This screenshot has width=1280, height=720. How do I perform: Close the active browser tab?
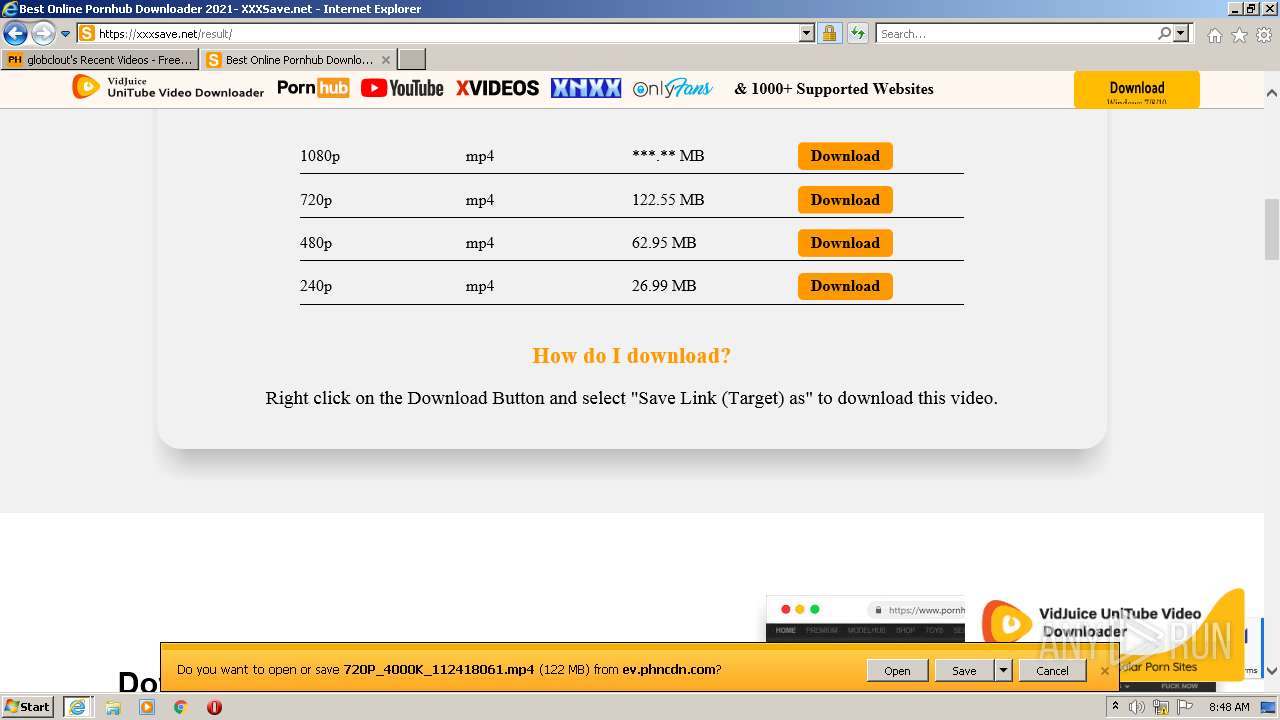click(386, 60)
